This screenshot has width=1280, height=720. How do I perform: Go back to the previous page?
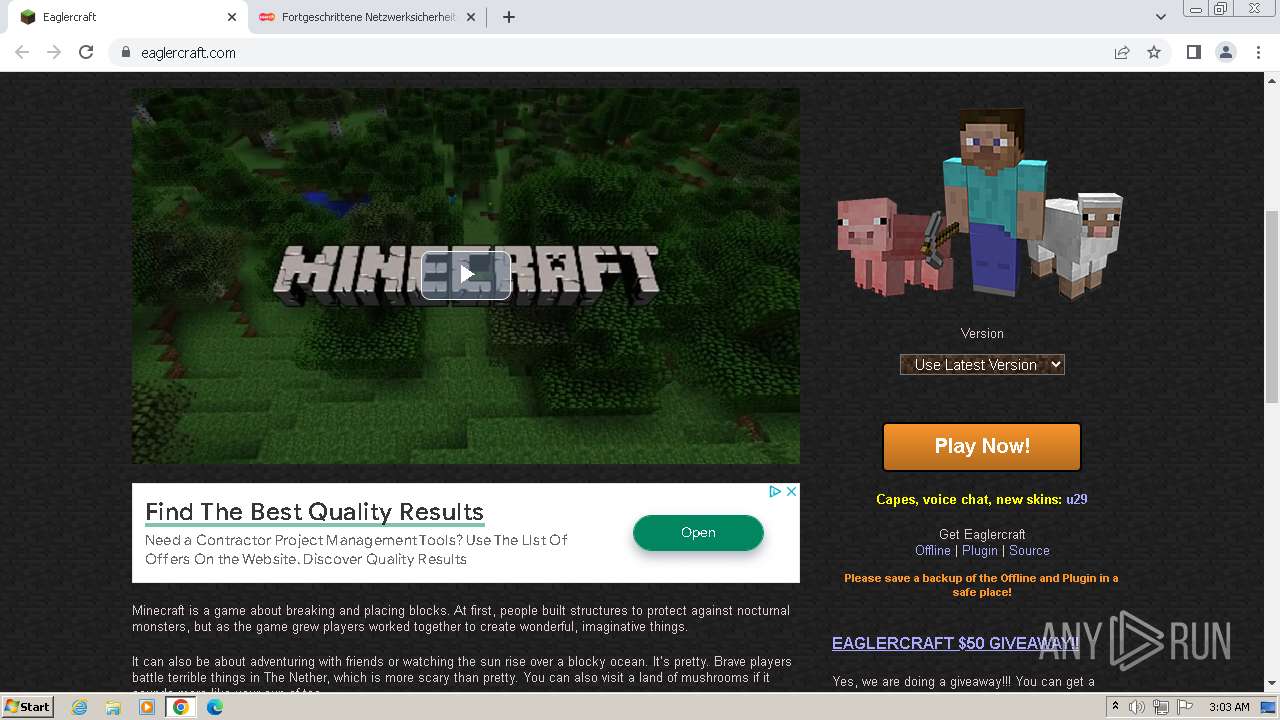coord(22,52)
